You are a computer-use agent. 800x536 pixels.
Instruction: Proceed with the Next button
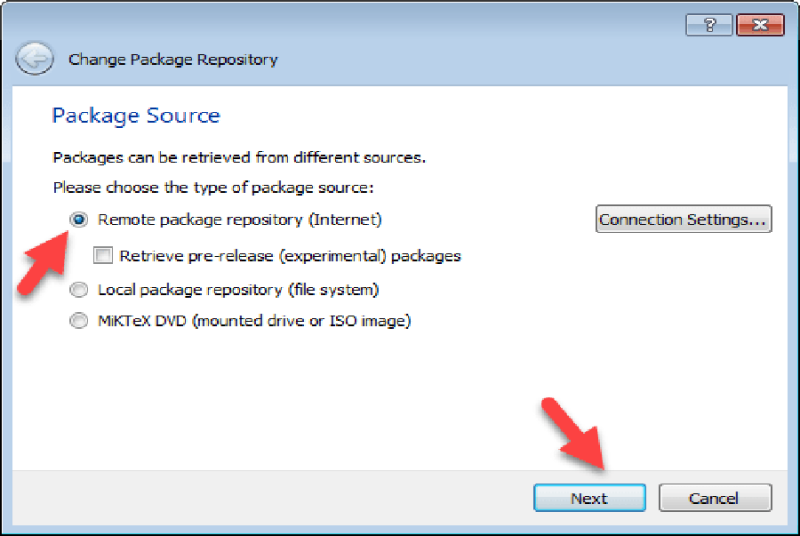pyautogui.click(x=589, y=498)
